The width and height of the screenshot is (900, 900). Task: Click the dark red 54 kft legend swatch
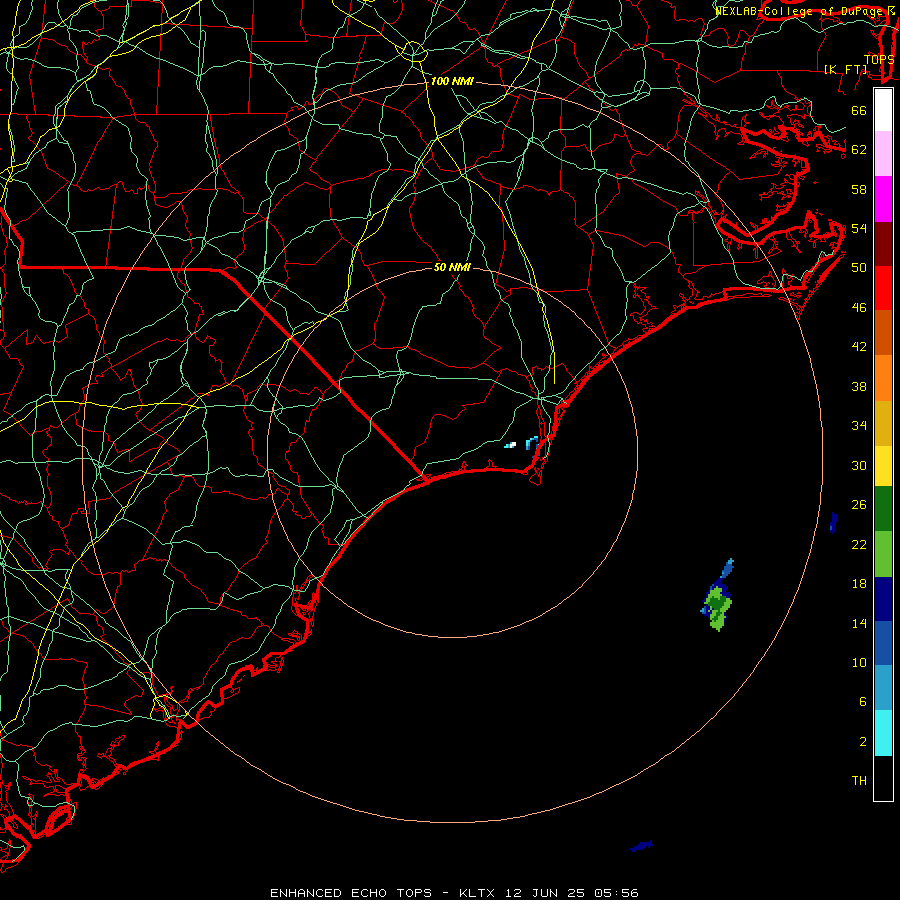(x=883, y=243)
